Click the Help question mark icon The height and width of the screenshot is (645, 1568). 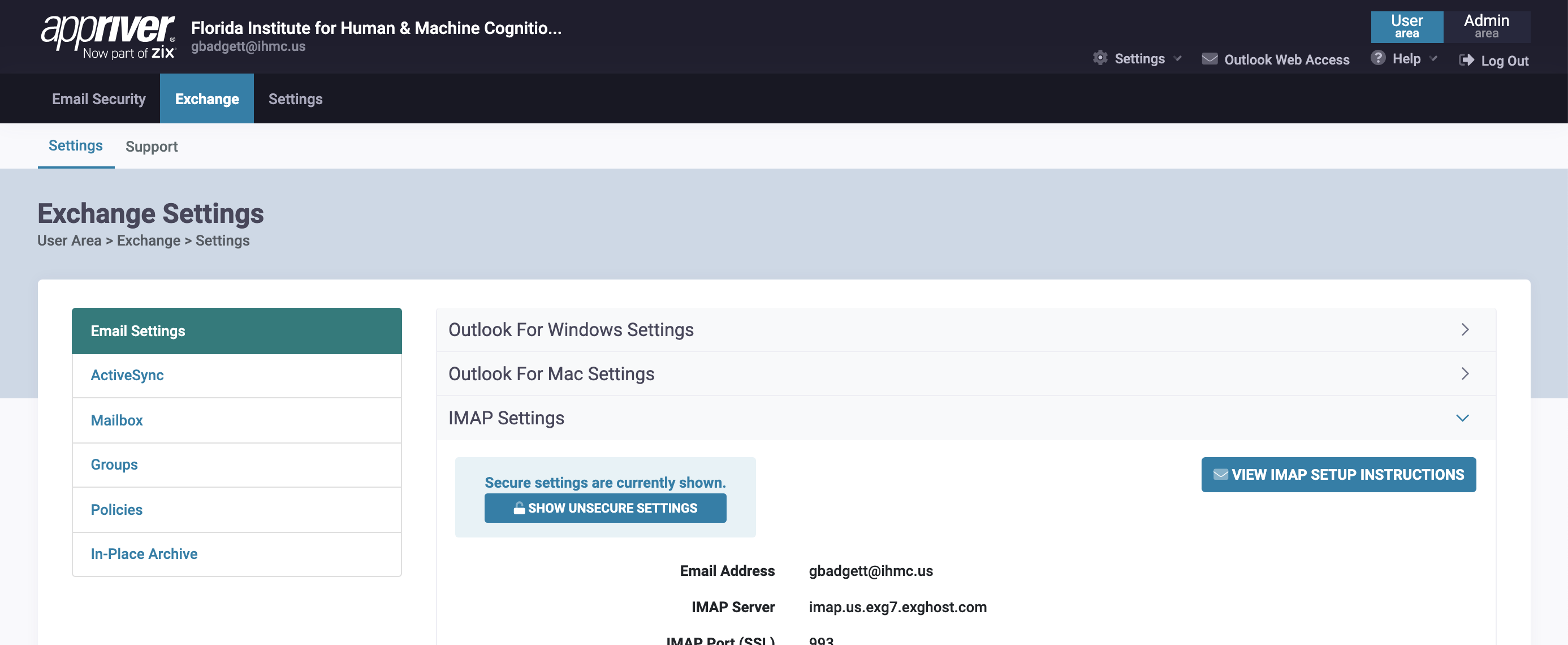(x=1378, y=58)
